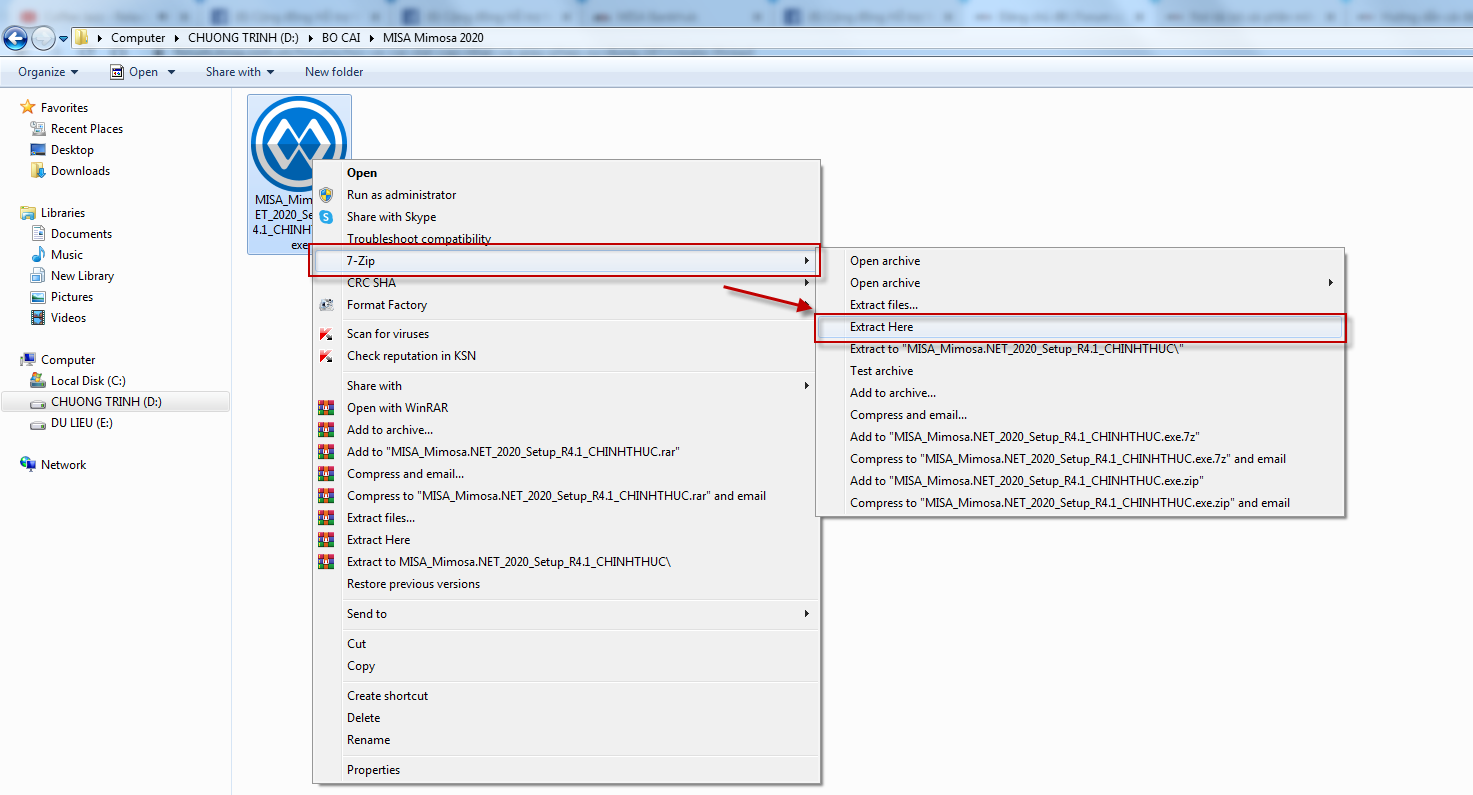This screenshot has height=795, width=1473.
Task: Click WinRAR icon beside Extract Here
Action: 326,540
